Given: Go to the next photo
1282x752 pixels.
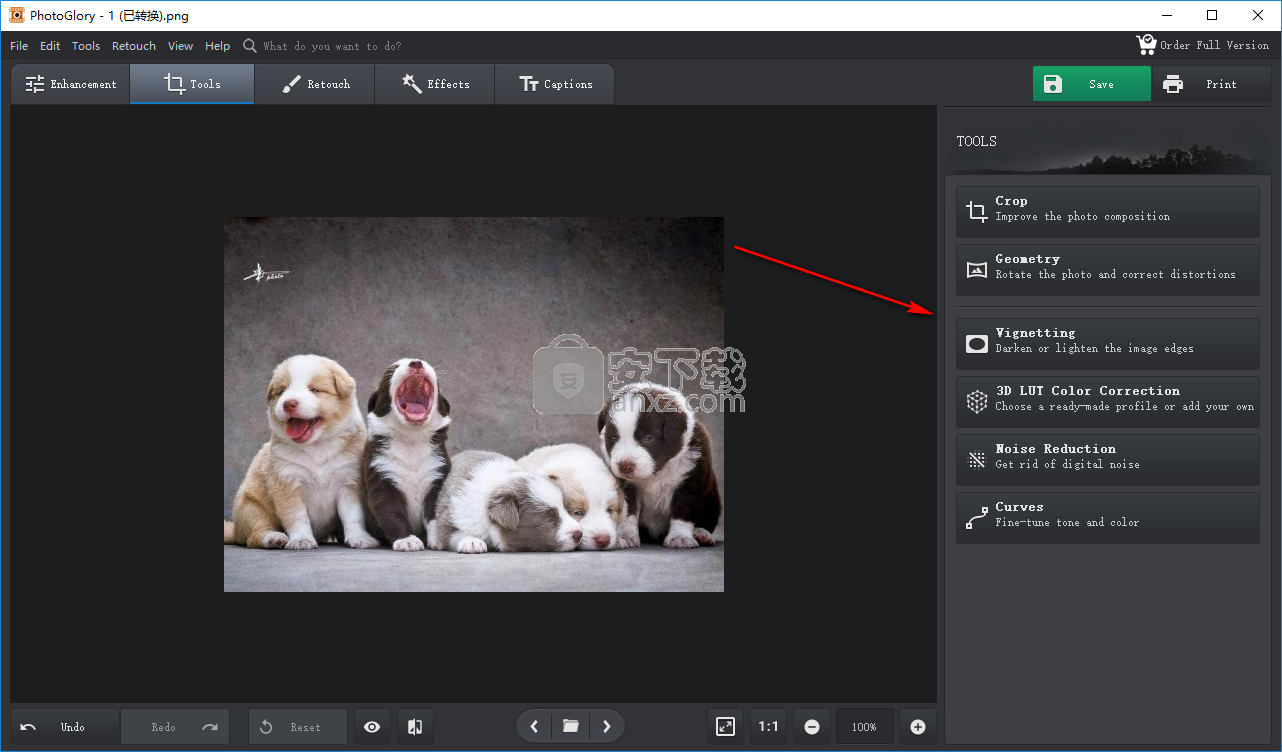Looking at the screenshot, I should coord(607,727).
